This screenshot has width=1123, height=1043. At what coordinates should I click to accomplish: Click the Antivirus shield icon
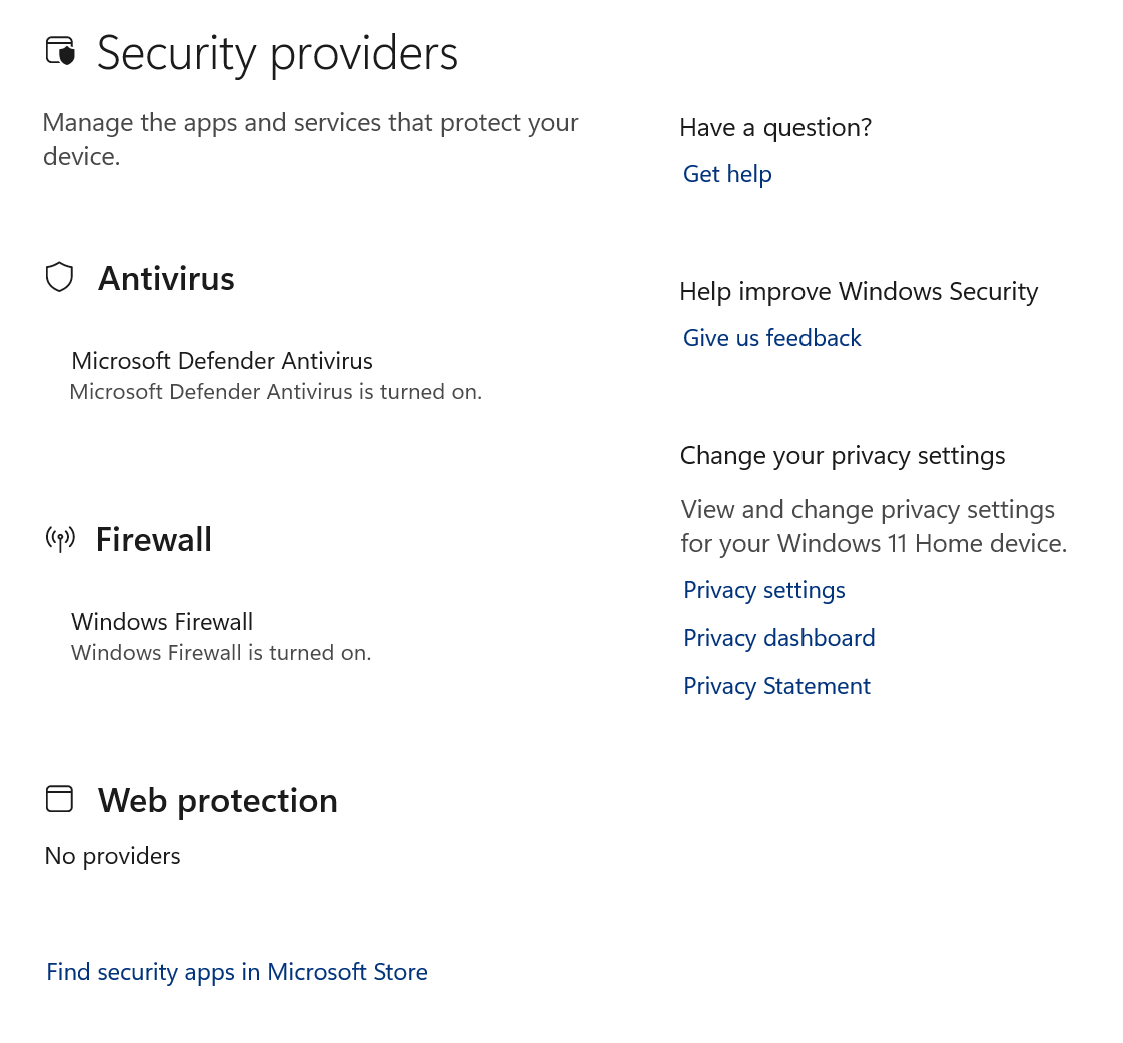tap(60, 277)
